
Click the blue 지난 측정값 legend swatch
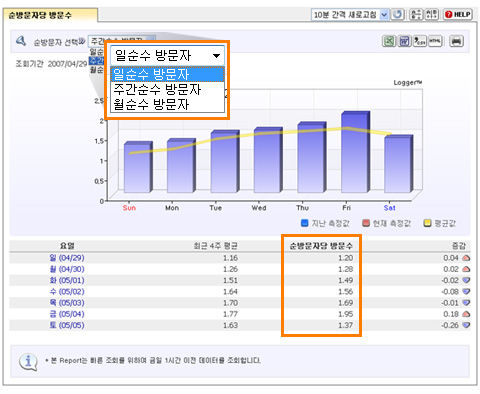(x=304, y=223)
